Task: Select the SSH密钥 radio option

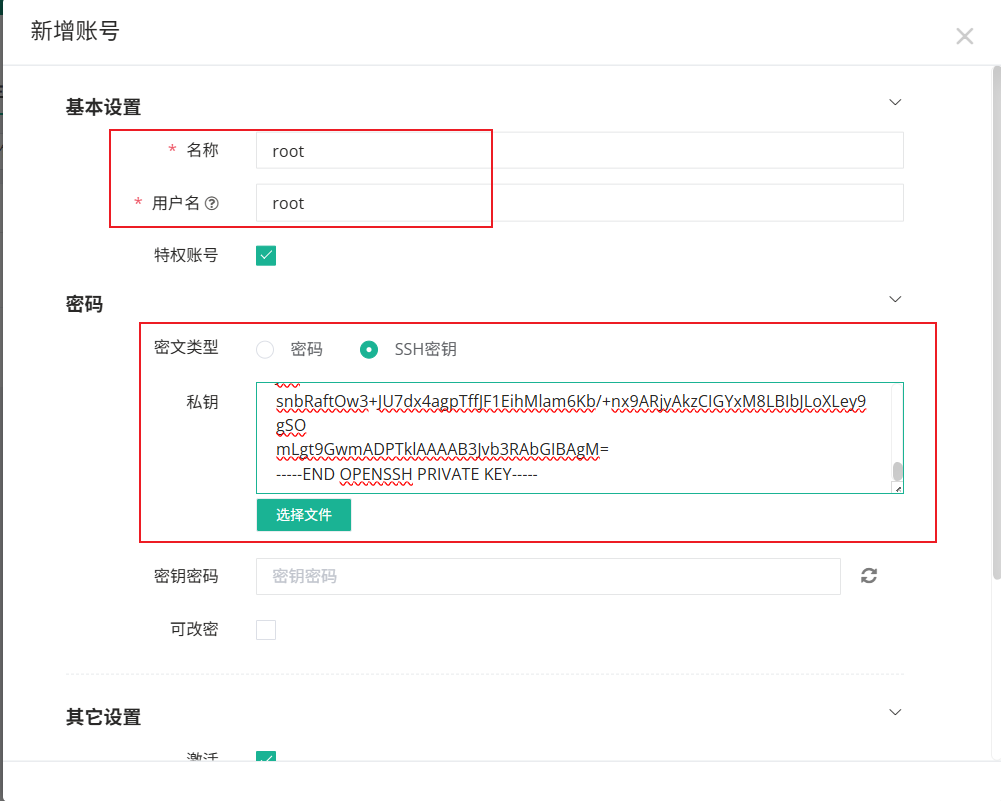Action: (369, 350)
